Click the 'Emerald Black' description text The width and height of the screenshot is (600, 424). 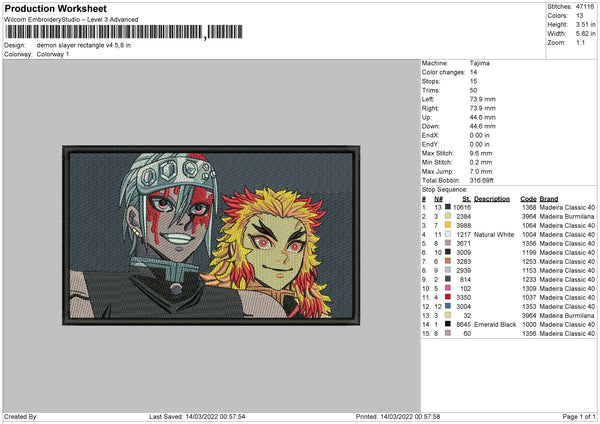[x=495, y=324]
